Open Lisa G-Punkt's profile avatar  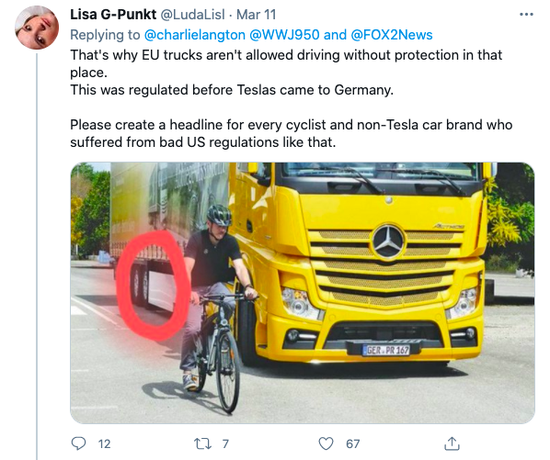37,27
